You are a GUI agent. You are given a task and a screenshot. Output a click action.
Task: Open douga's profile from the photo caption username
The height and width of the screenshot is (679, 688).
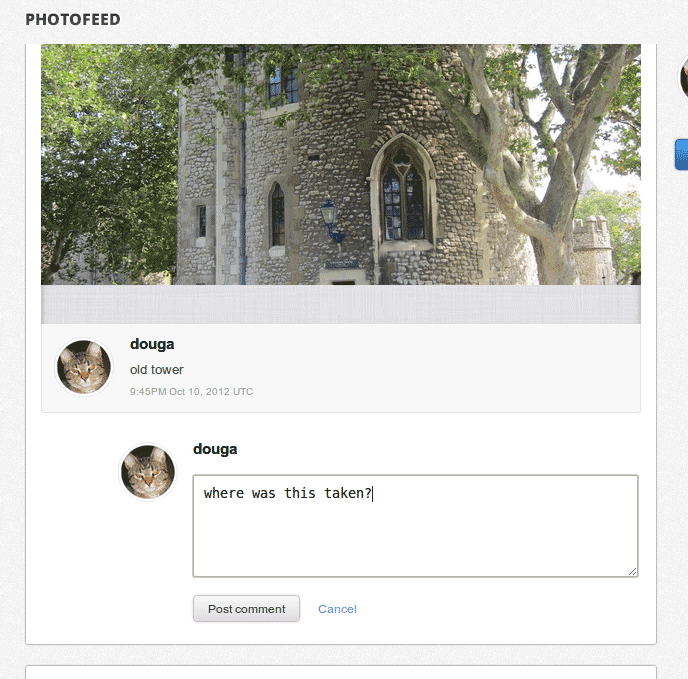[152, 344]
